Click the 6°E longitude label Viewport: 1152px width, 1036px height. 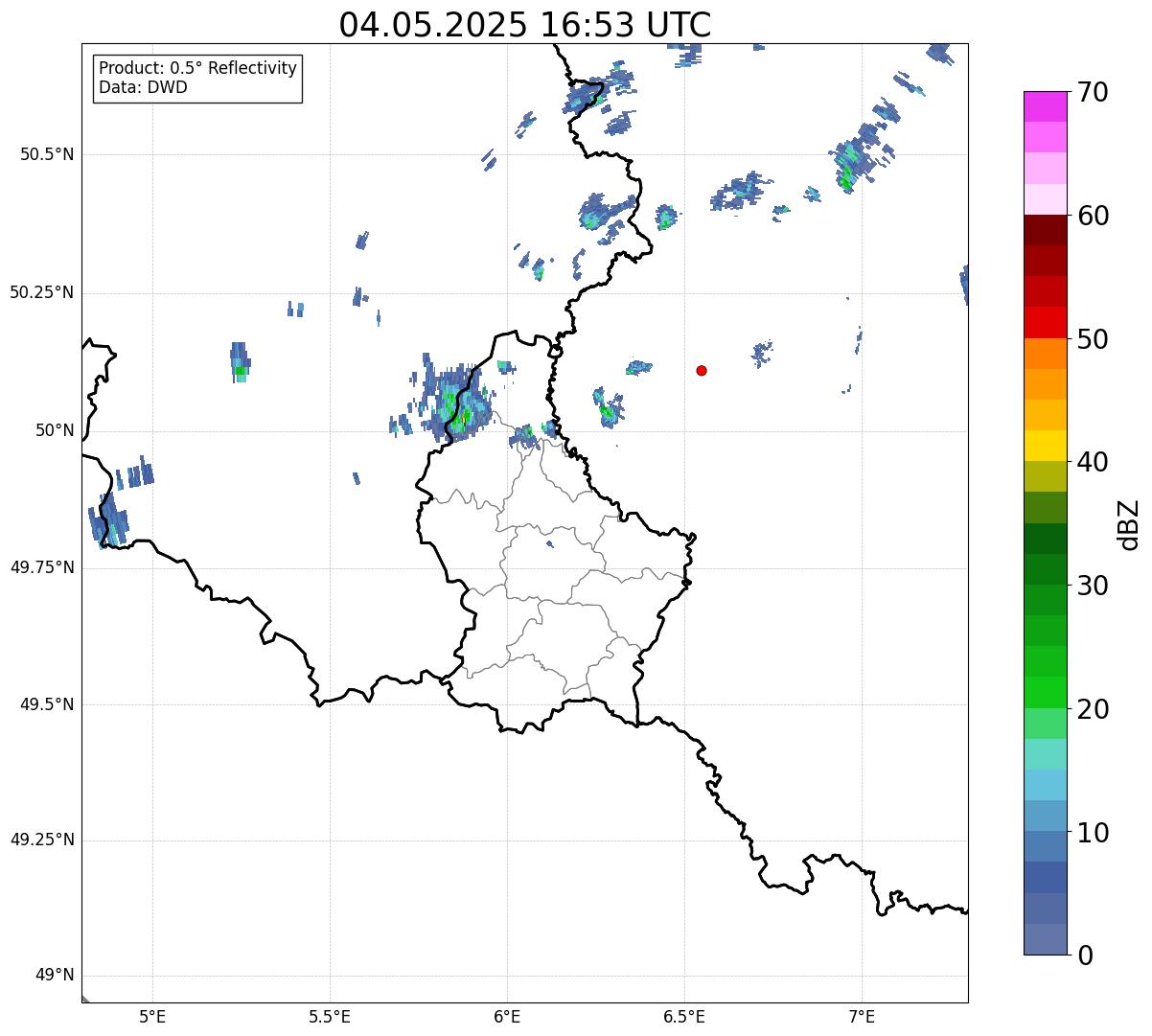[507, 1017]
